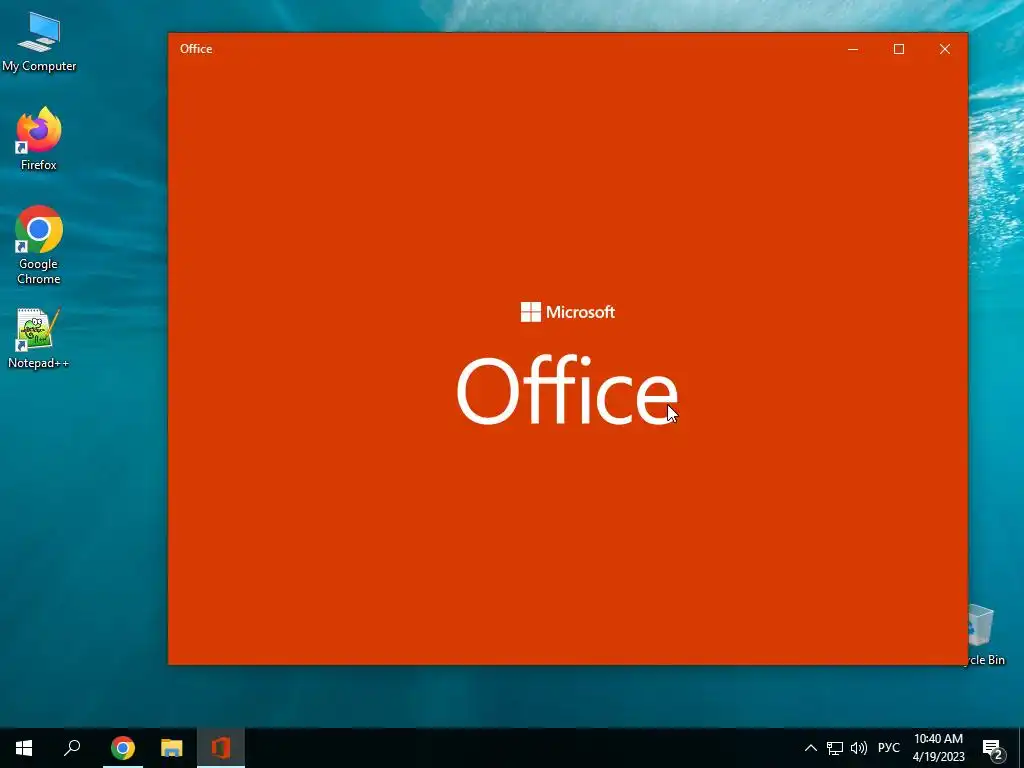Open the network status tray icon
The image size is (1024, 768).
tap(835, 748)
